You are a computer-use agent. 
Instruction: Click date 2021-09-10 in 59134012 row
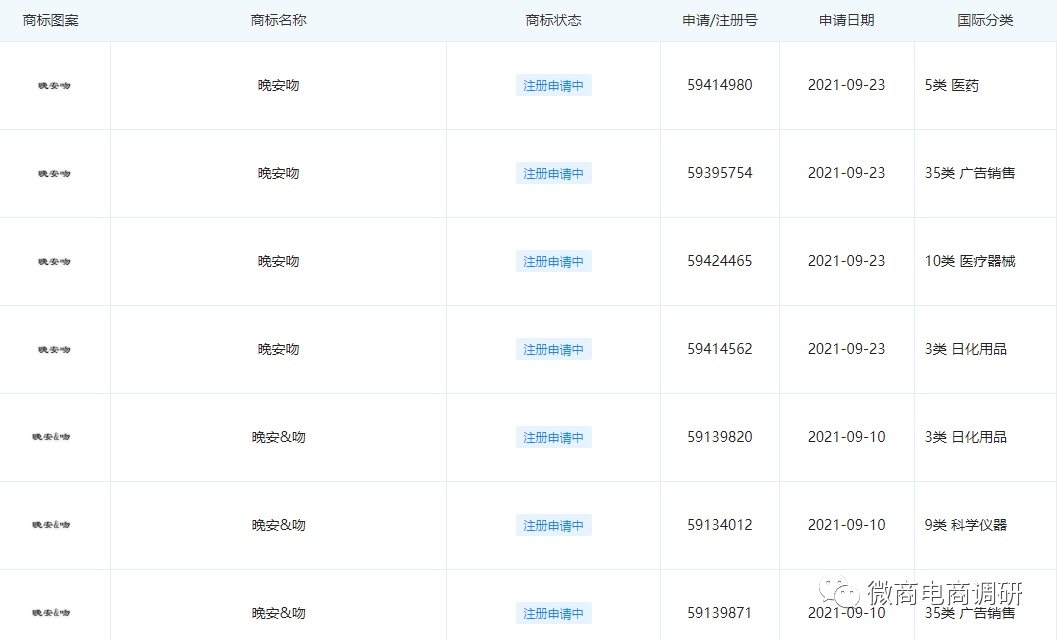click(847, 525)
